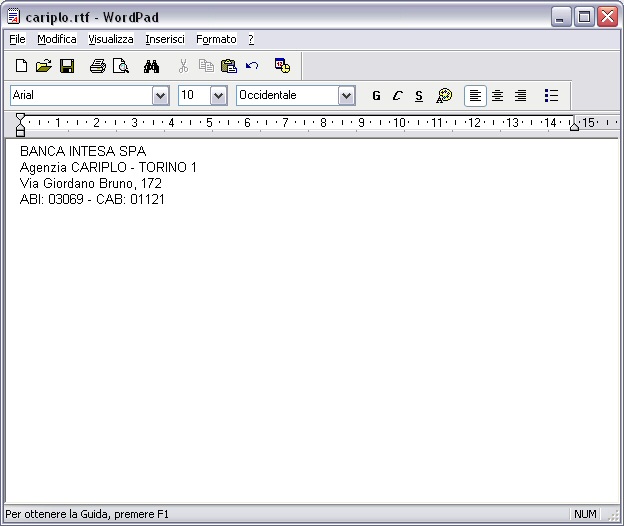624x526 pixels.
Task: Open the File menu
Action: pyautogui.click(x=17, y=39)
